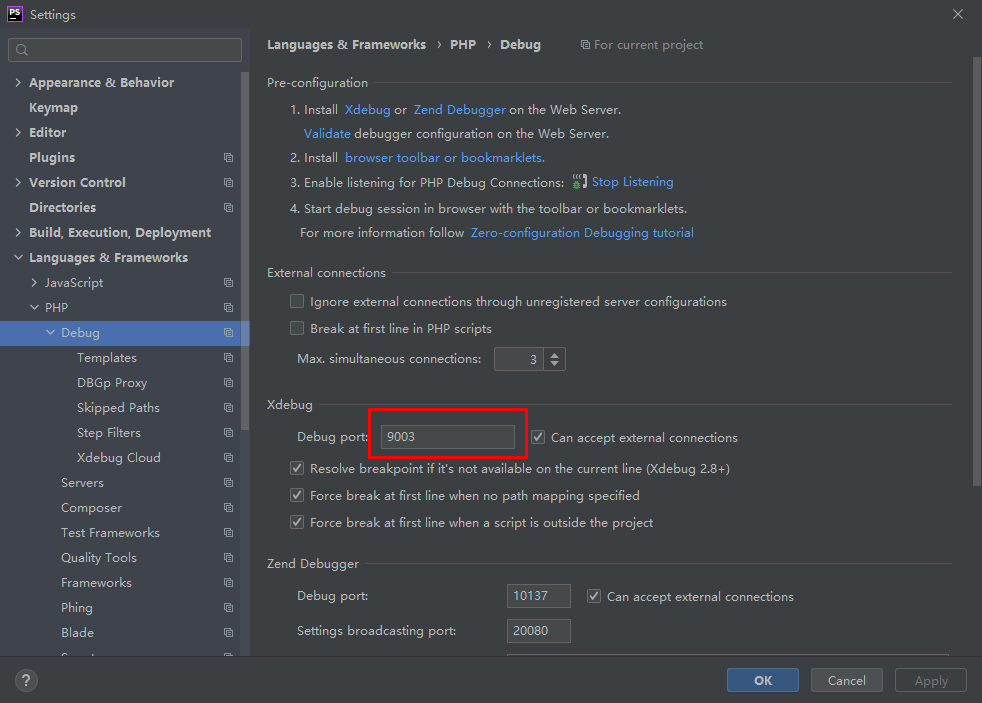Expand the Version Control section
The height and width of the screenshot is (703, 982).
pyautogui.click(x=18, y=183)
